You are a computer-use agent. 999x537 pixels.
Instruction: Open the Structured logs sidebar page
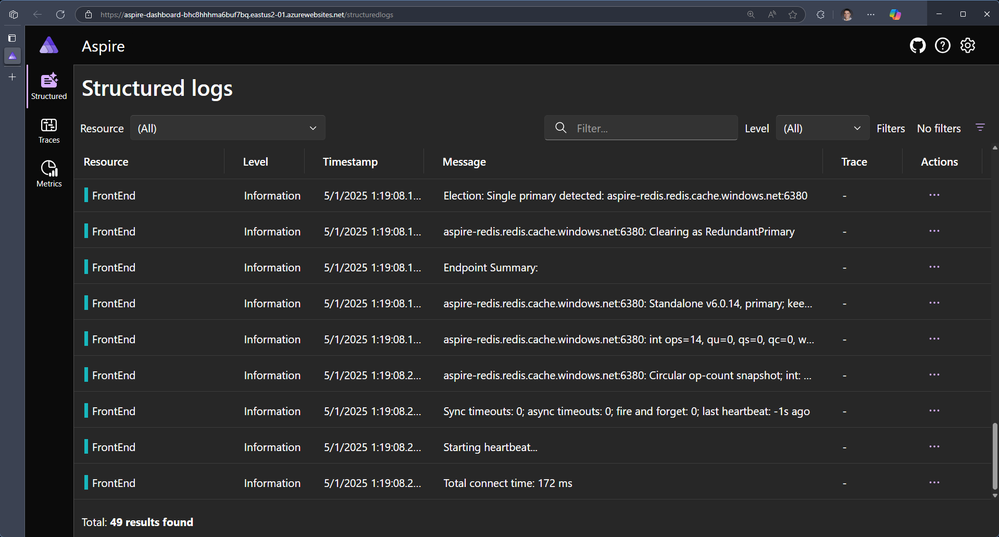tap(49, 86)
